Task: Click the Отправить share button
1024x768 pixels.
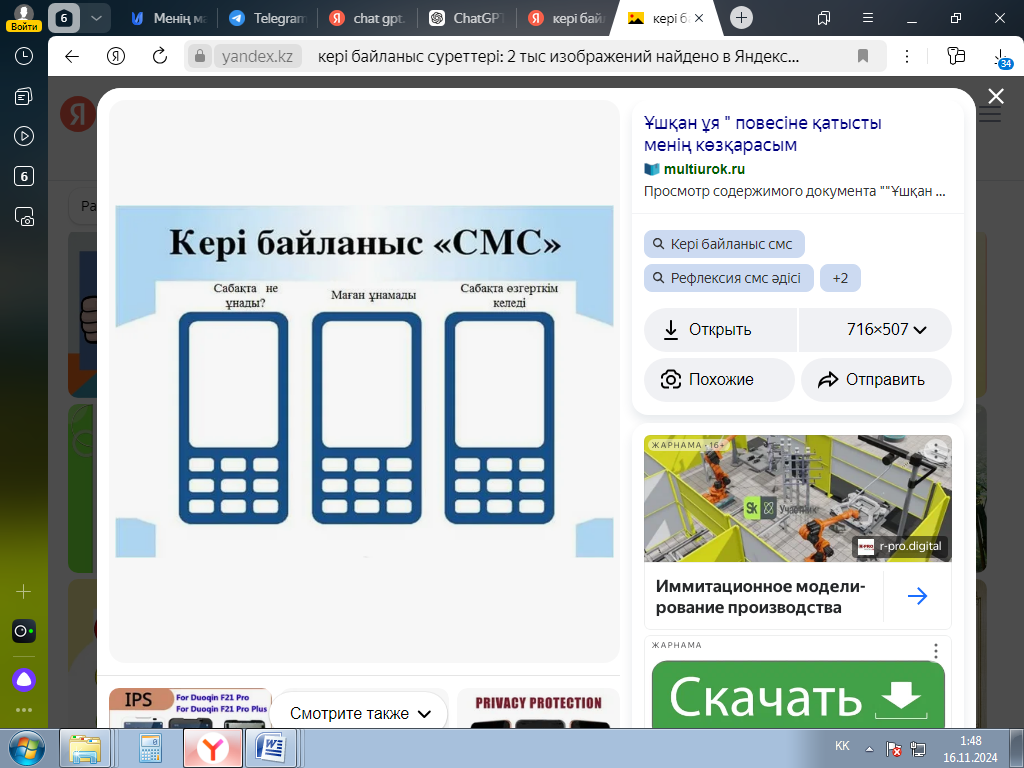Action: click(876, 379)
